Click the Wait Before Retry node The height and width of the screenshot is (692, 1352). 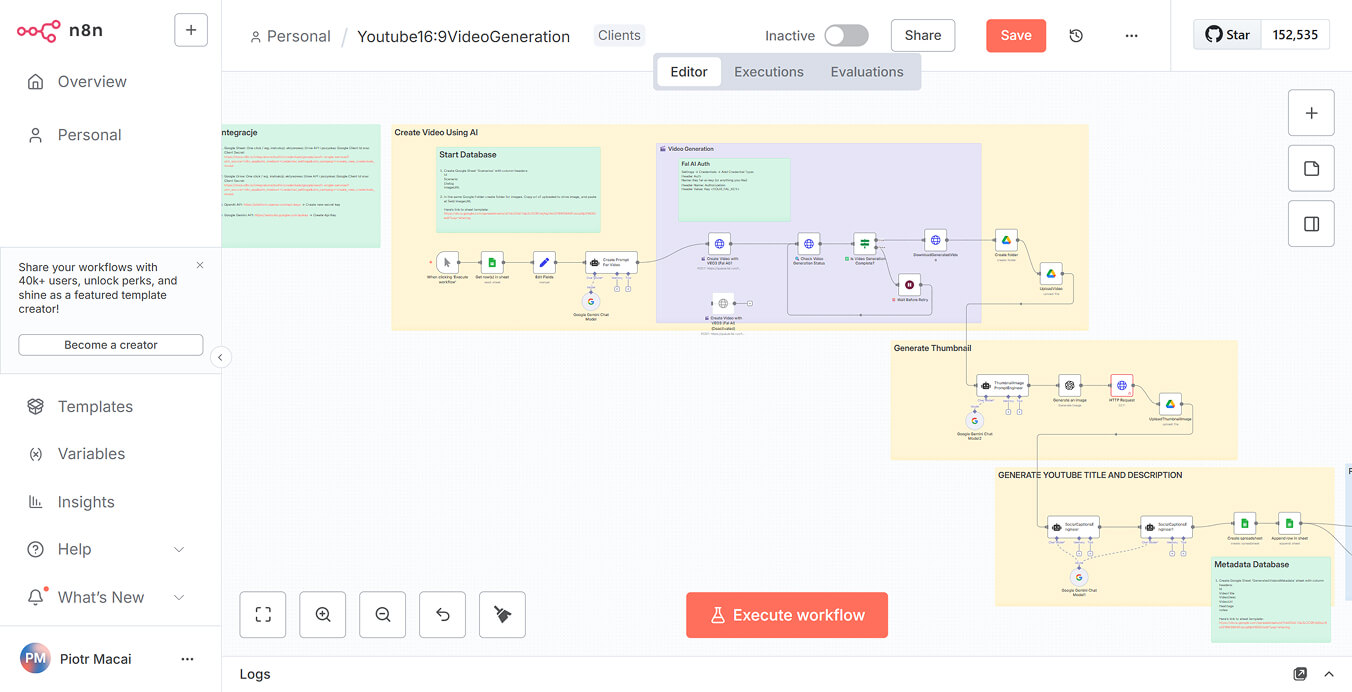[x=909, y=284]
